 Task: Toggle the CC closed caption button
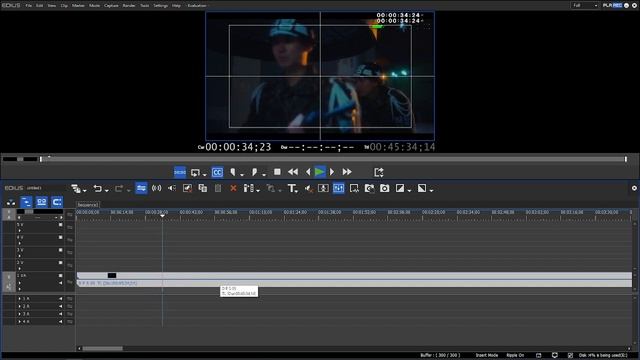click(x=217, y=172)
